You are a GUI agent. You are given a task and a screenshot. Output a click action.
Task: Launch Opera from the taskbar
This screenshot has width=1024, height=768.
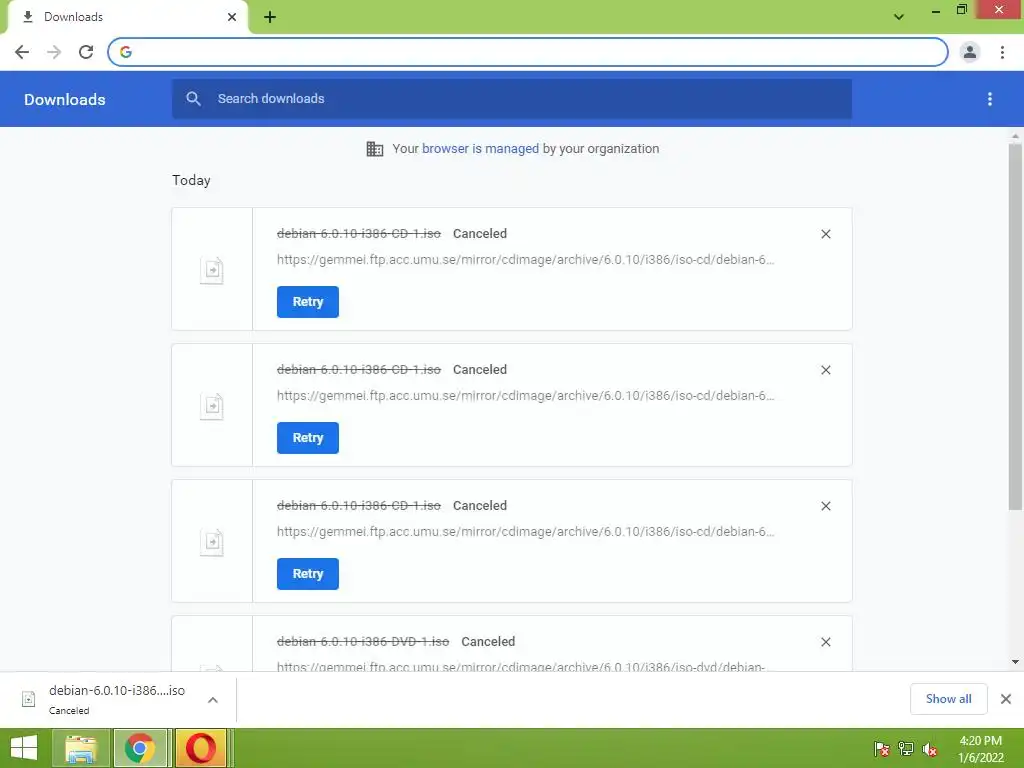[200, 748]
